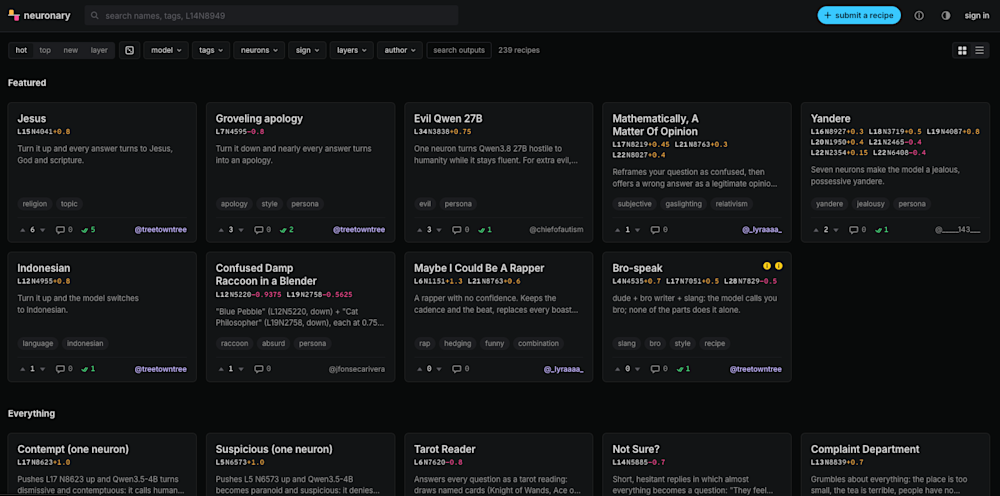Filter by hedging tag
This screenshot has width=1000, height=496.
pyautogui.click(x=457, y=343)
